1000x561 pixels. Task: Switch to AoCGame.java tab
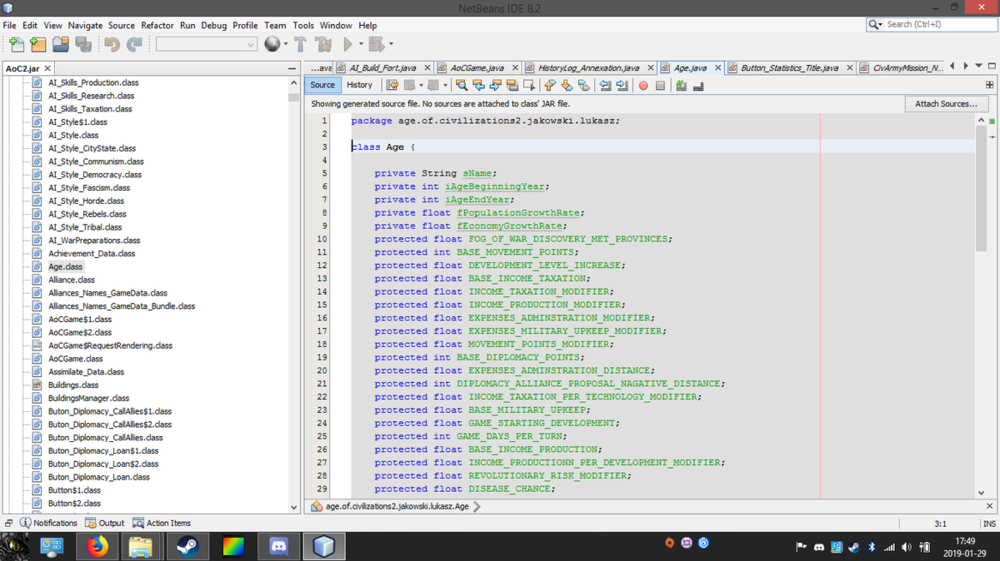point(477,68)
